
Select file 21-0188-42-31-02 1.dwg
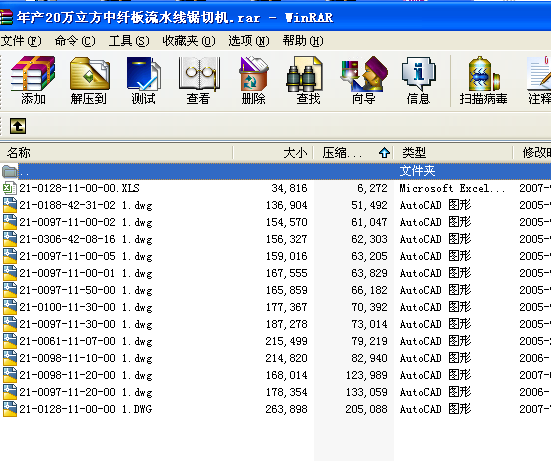click(276, 205)
